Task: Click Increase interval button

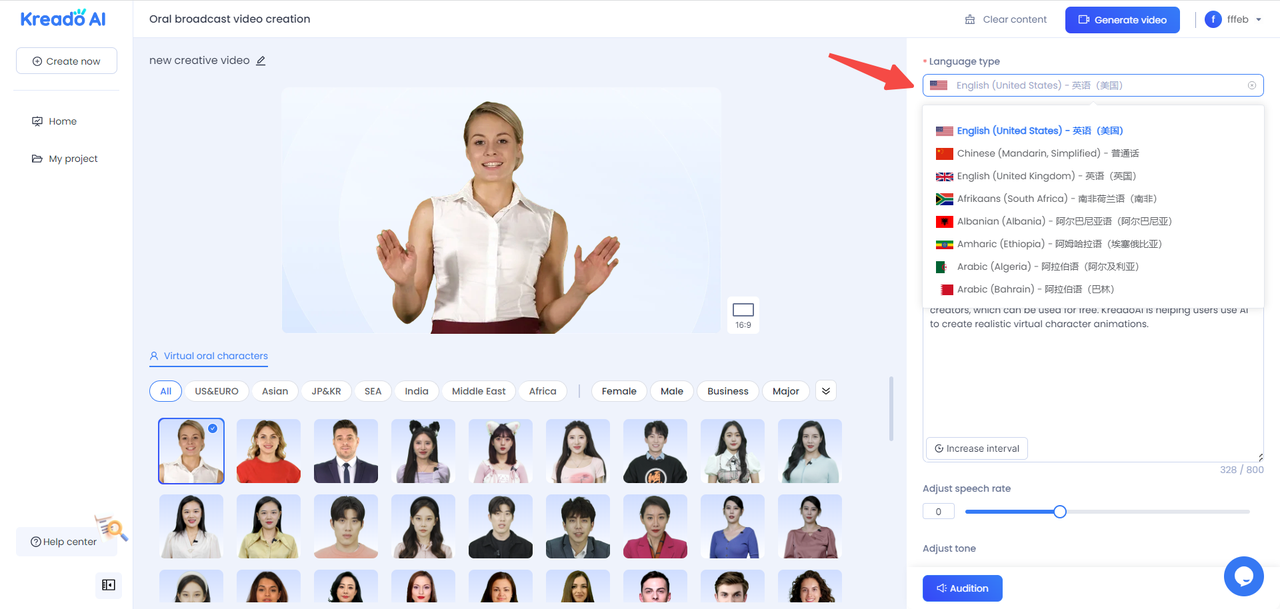Action: (x=976, y=449)
